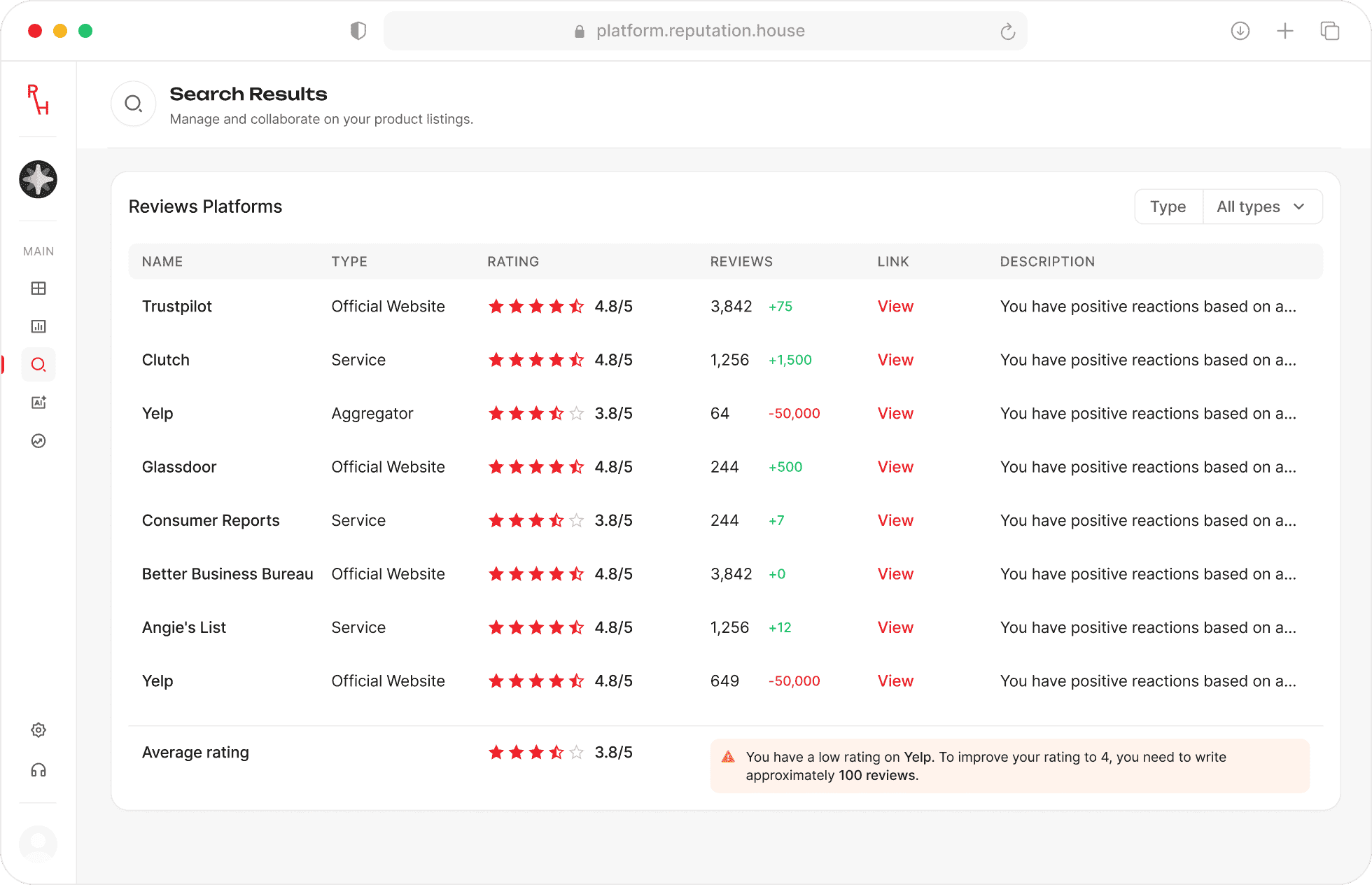The image size is (1372, 885).
Task: Click the Yelp low rating alert message
Action: coord(1010,766)
